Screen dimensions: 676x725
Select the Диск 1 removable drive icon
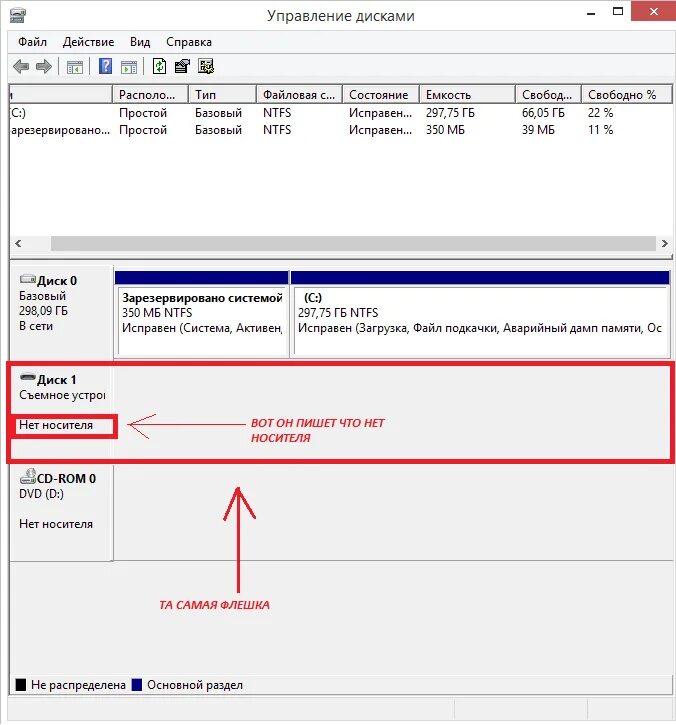pyautogui.click(x=27, y=378)
